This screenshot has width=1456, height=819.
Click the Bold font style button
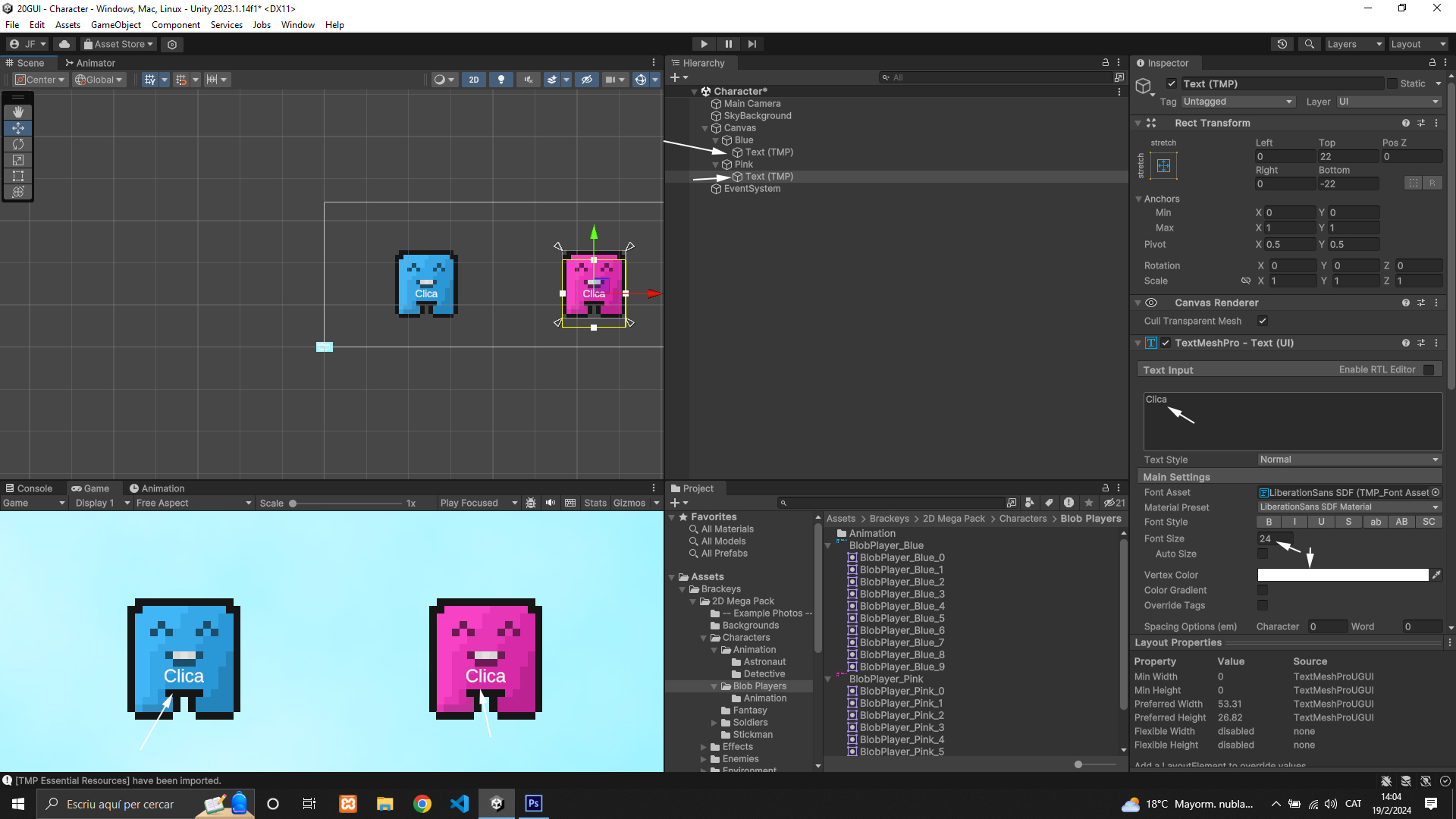pos(1269,522)
